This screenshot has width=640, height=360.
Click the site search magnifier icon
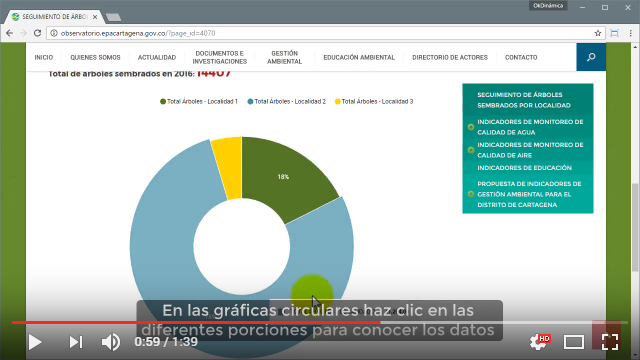point(591,57)
